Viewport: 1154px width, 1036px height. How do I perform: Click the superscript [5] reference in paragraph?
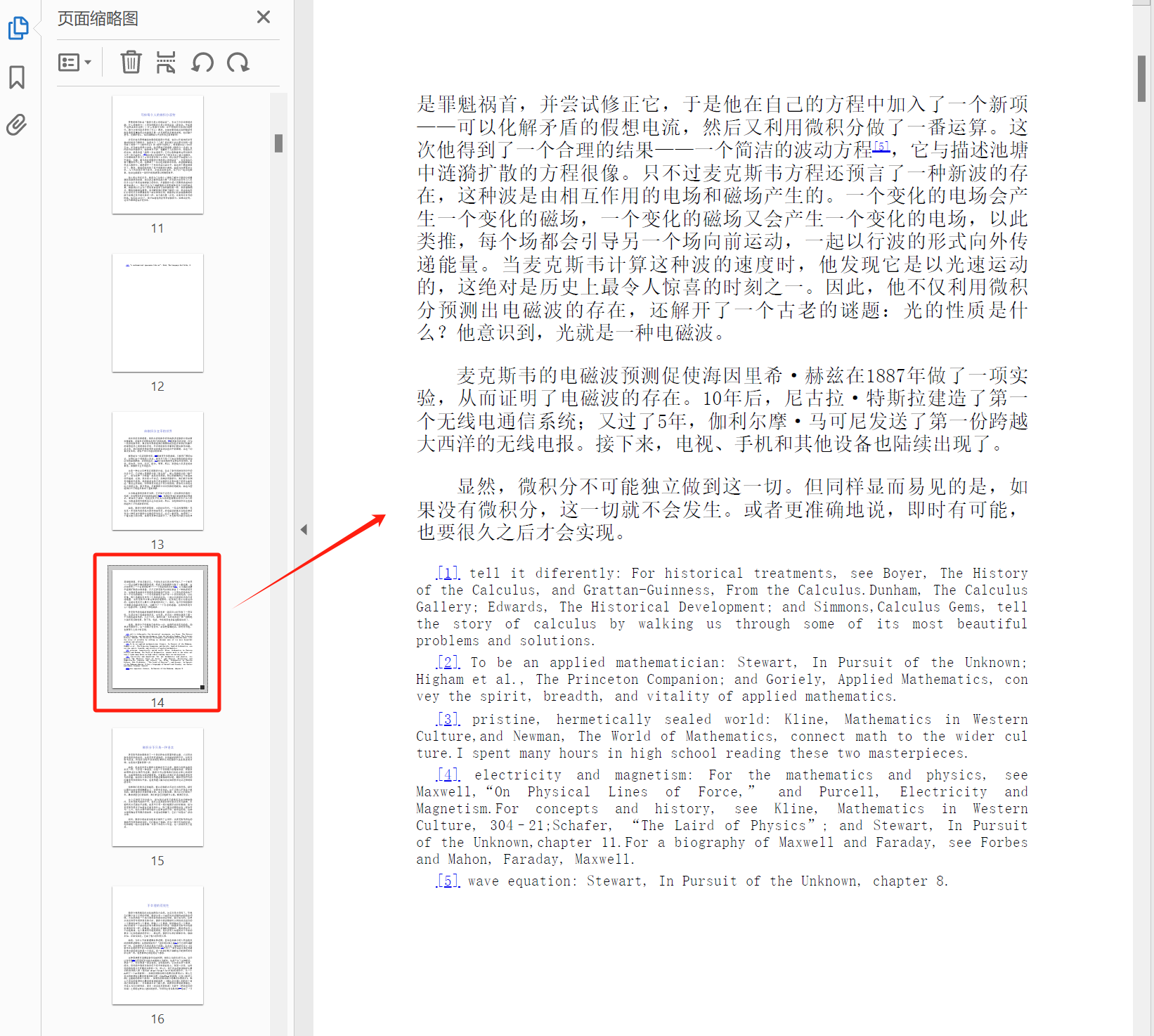(883, 145)
